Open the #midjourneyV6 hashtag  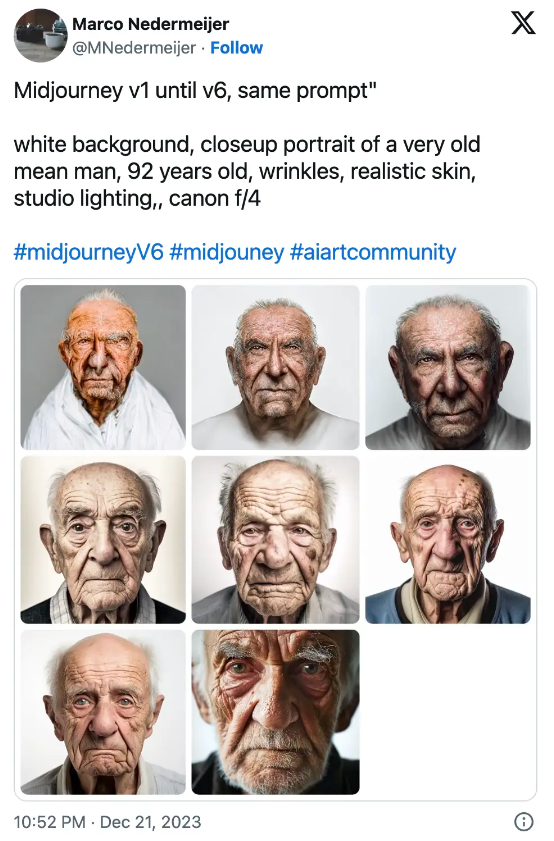tap(88, 252)
